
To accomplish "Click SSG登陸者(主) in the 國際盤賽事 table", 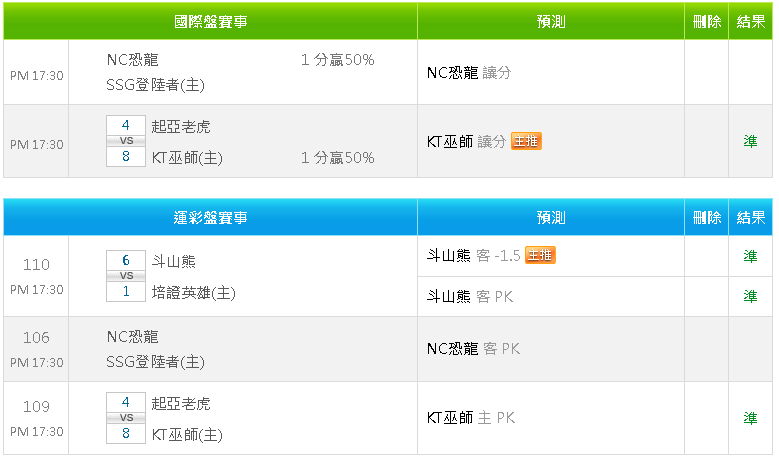I will [x=155, y=86].
